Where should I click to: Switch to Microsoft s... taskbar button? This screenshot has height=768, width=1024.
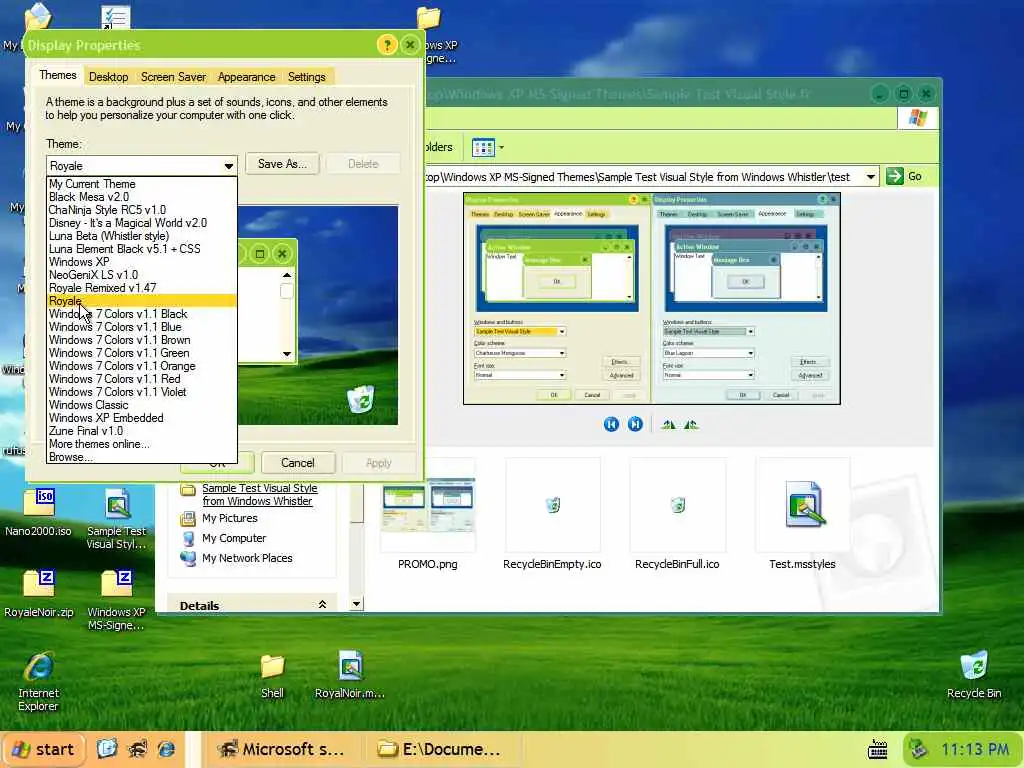click(x=281, y=749)
